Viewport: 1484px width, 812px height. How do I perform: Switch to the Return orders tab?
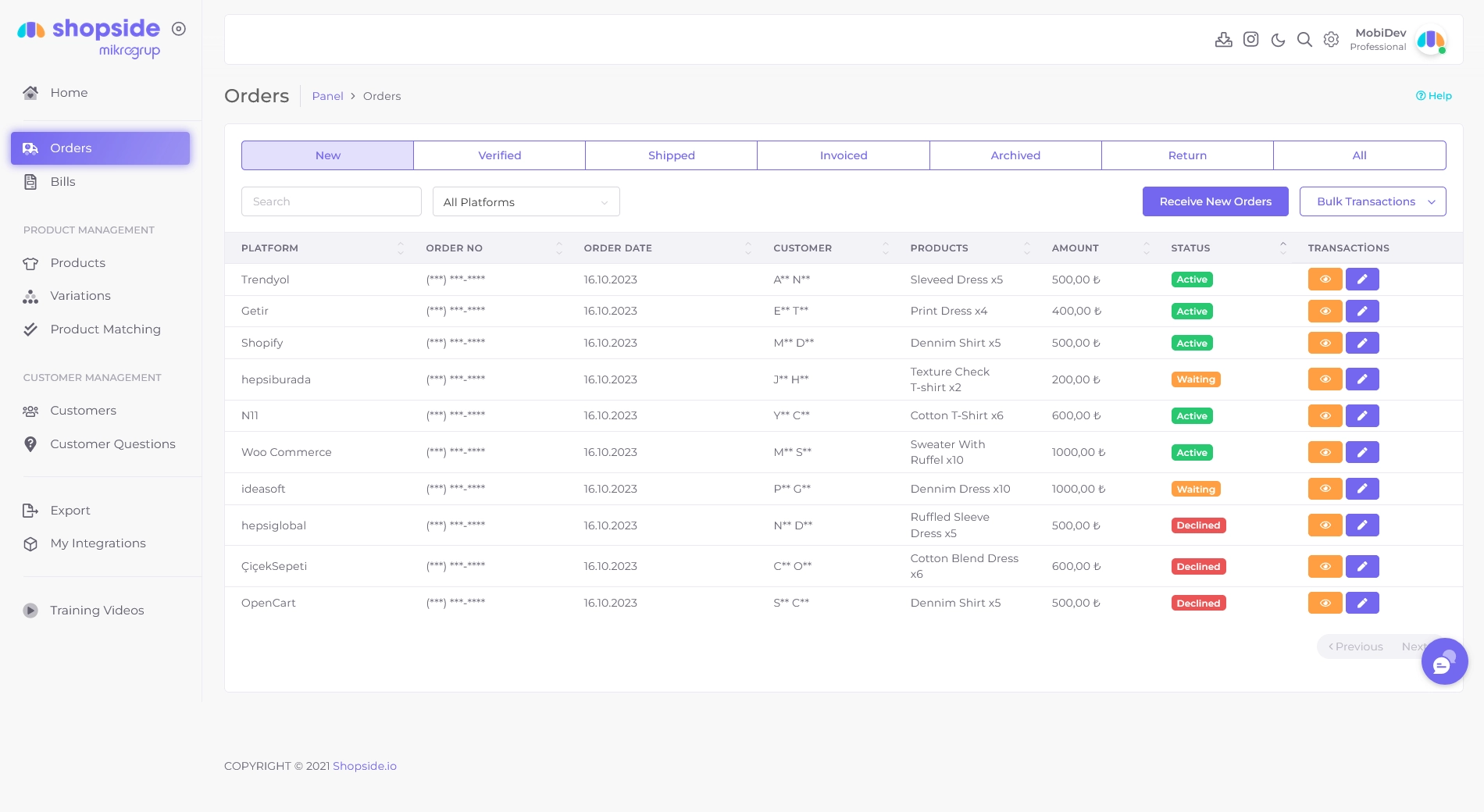point(1187,155)
